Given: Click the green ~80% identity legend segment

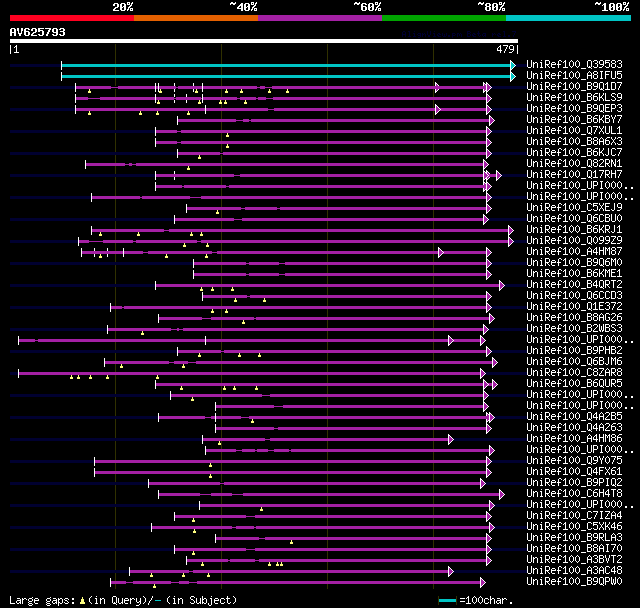Looking at the screenshot, I should pos(444,18).
